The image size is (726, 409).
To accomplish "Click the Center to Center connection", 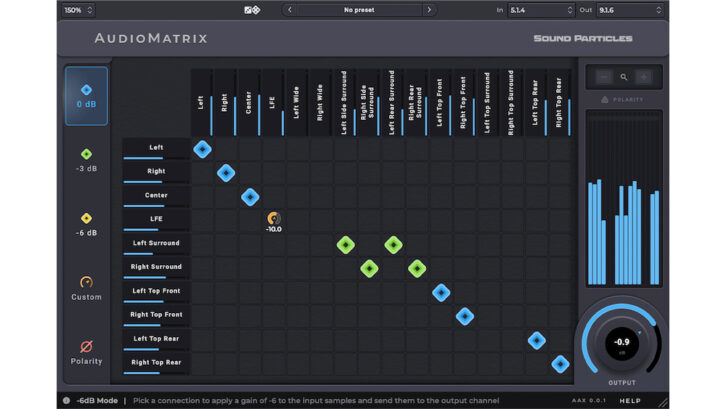I will click(250, 197).
